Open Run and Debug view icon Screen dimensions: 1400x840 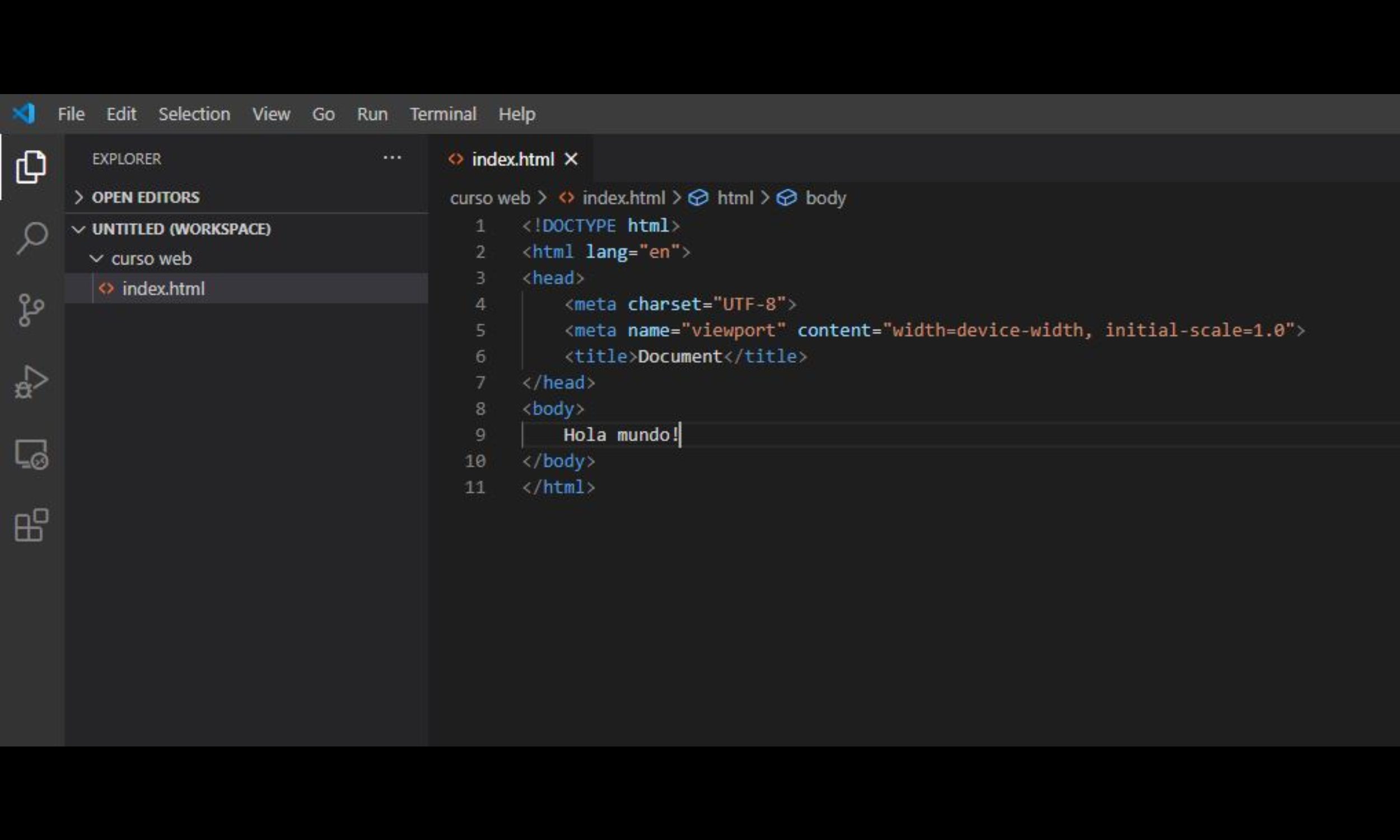click(31, 382)
